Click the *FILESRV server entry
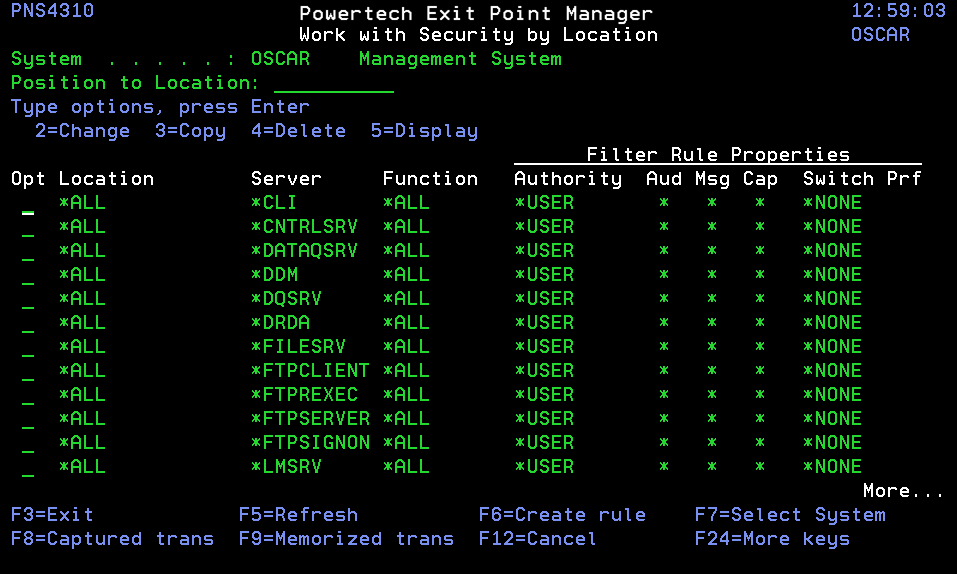 [298, 347]
